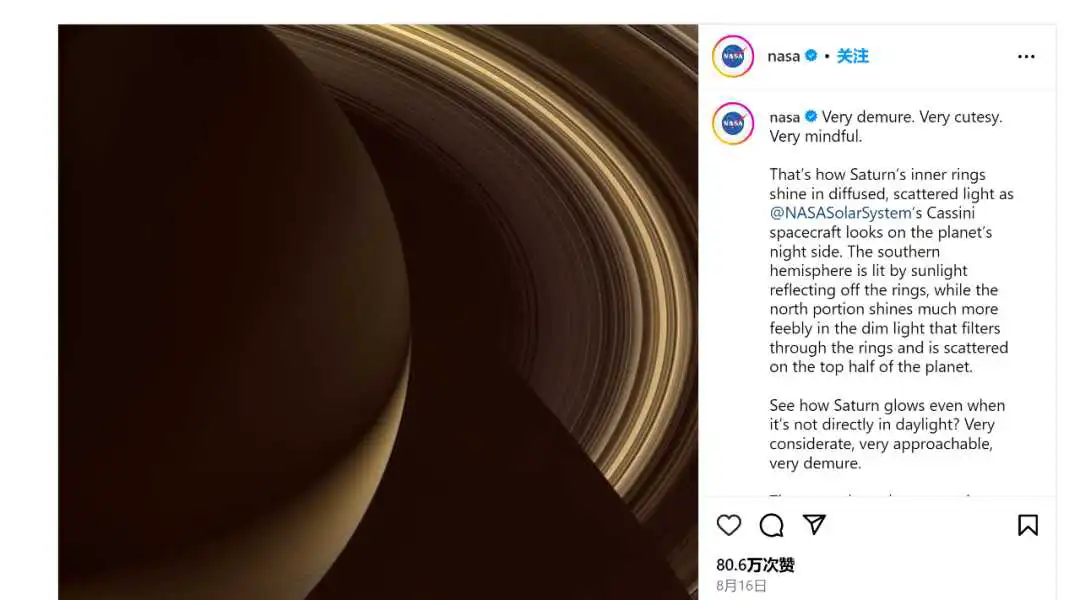Open the three-dot more options menu
Screen dimensions: 1080x600
pos(1026,56)
